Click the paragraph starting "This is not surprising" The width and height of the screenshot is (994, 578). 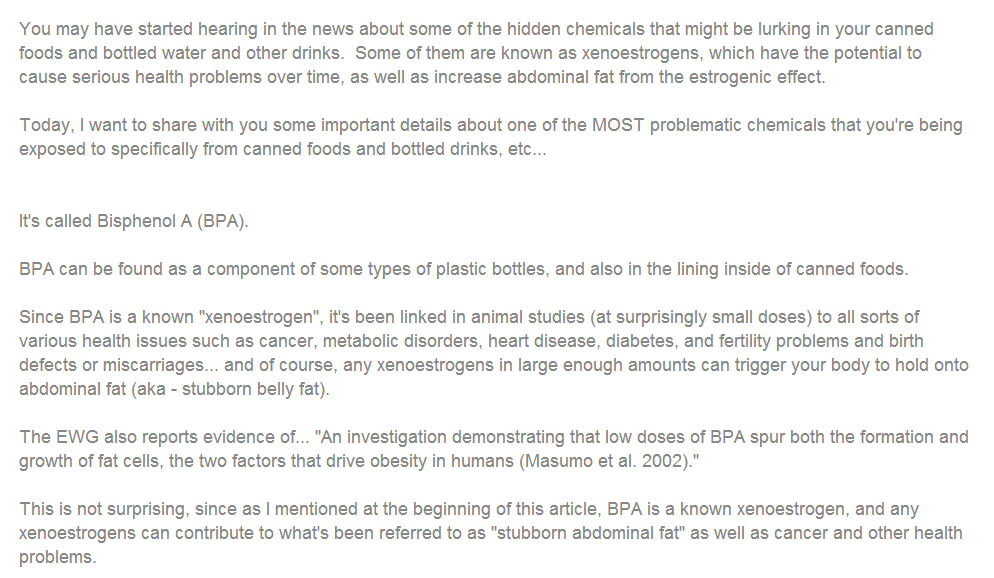coord(490,533)
